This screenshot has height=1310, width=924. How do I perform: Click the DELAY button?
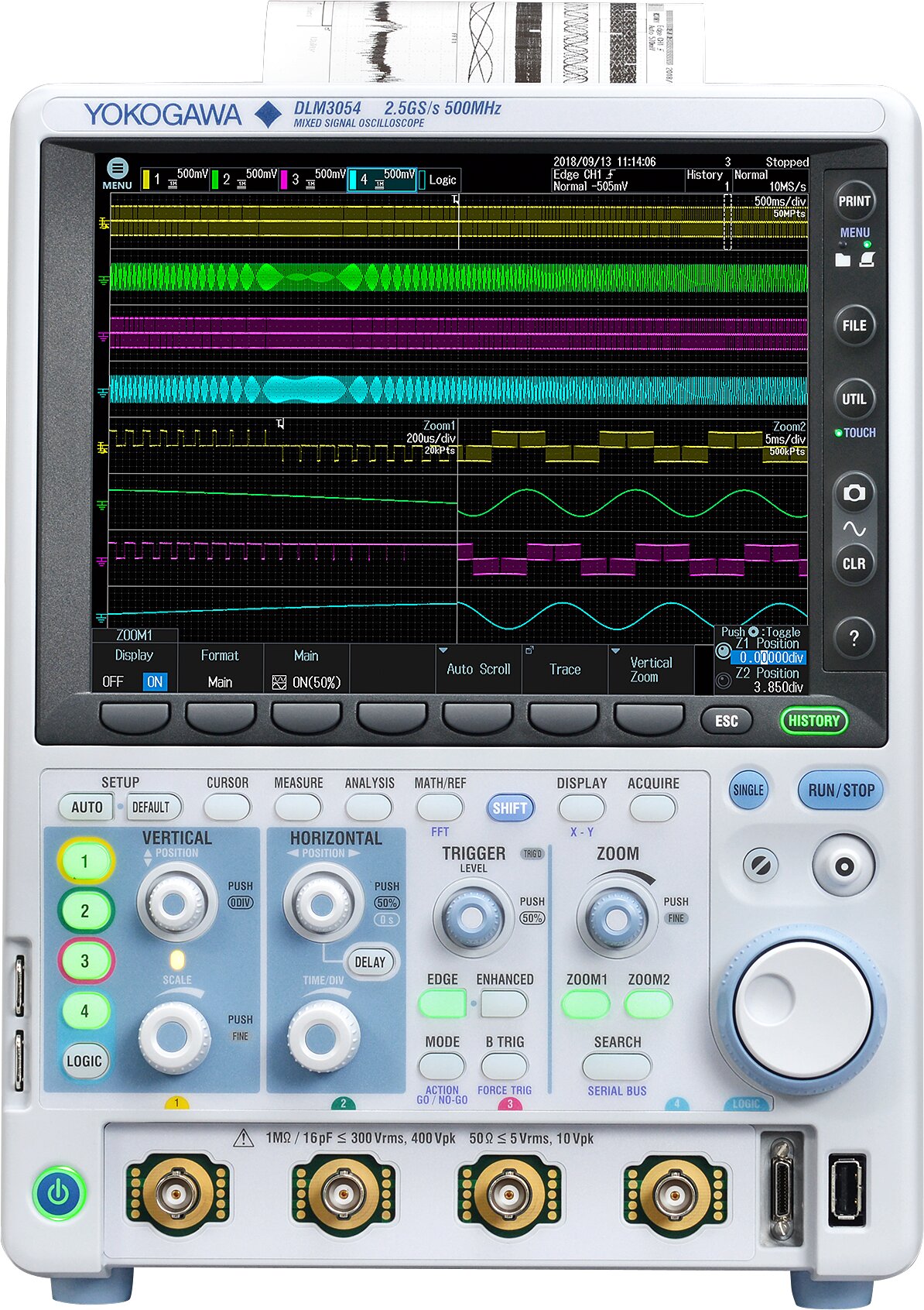370,962
